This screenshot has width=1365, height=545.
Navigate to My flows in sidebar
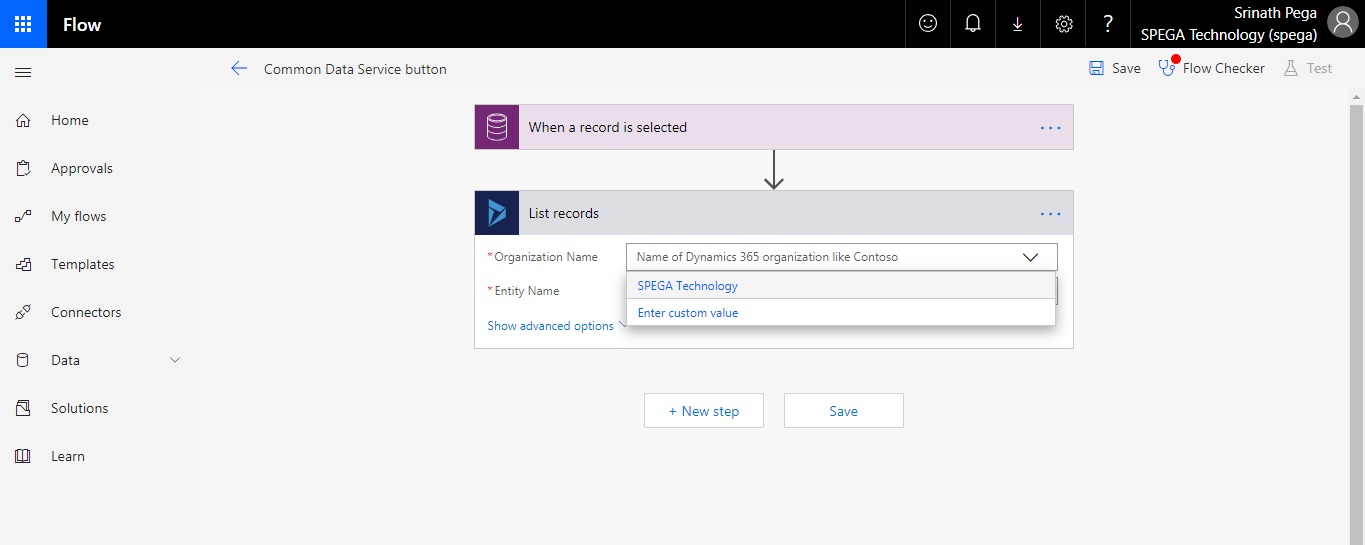78,216
